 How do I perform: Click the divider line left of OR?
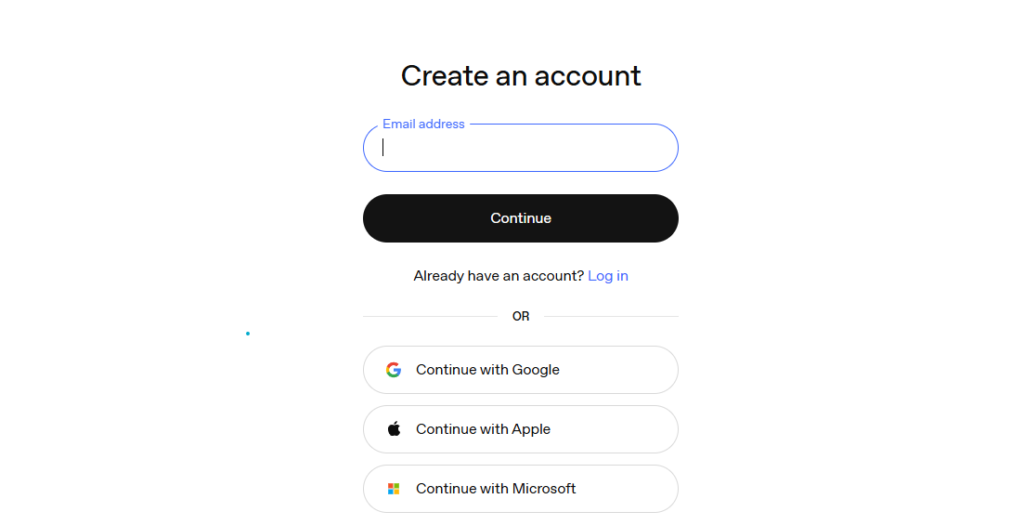(430, 316)
